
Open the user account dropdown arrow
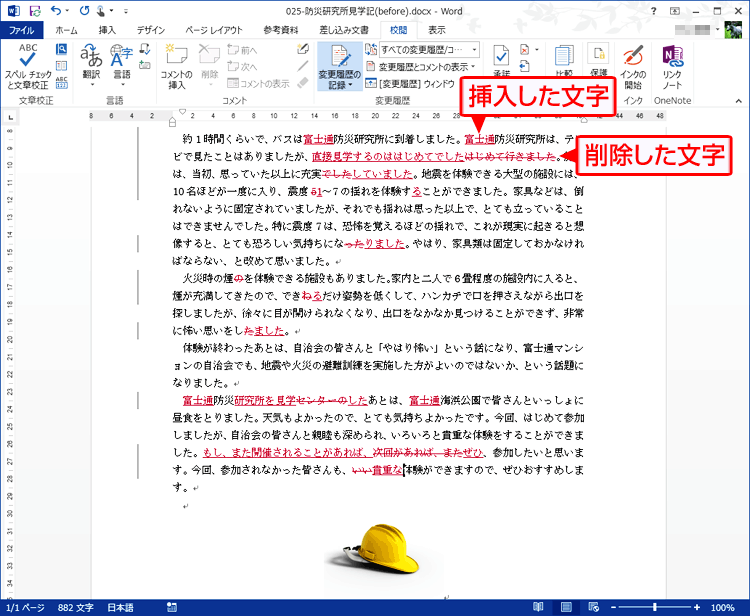717,30
